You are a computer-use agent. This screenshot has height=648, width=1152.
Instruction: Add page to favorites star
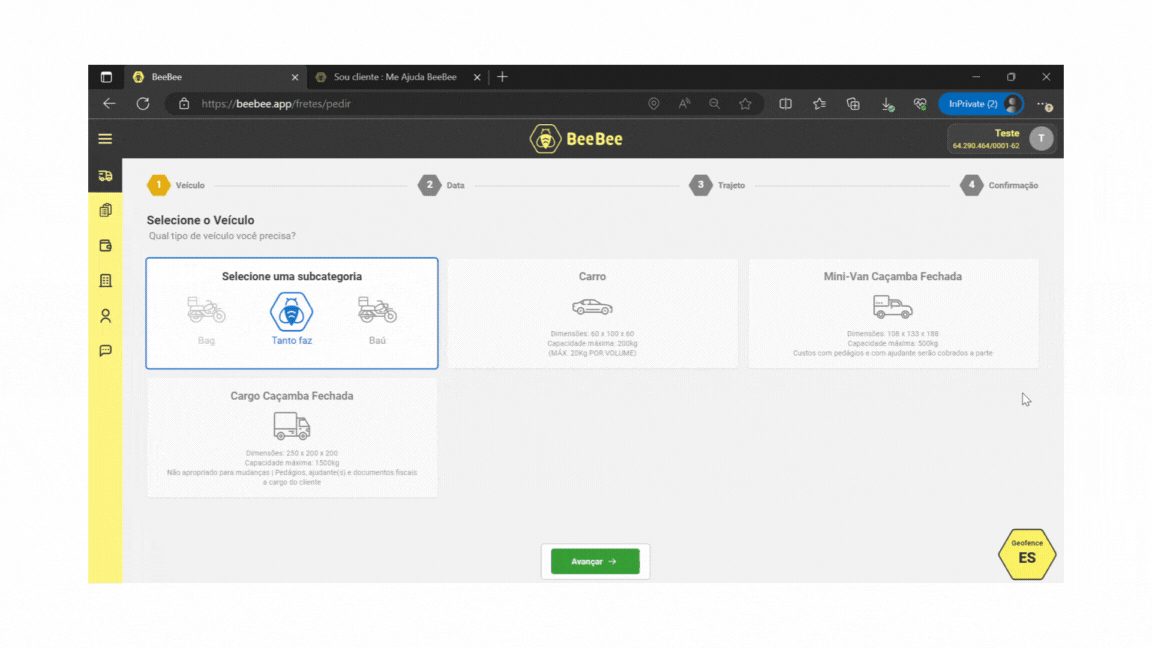(x=745, y=104)
